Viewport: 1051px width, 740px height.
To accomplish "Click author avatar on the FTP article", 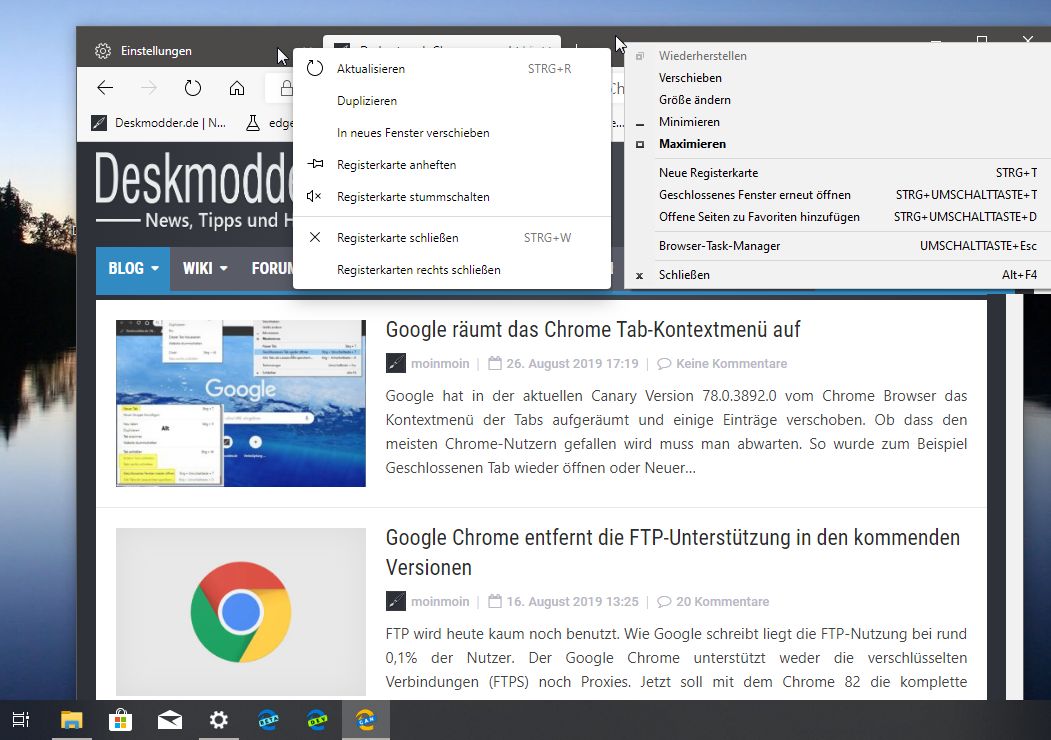I will pos(395,601).
